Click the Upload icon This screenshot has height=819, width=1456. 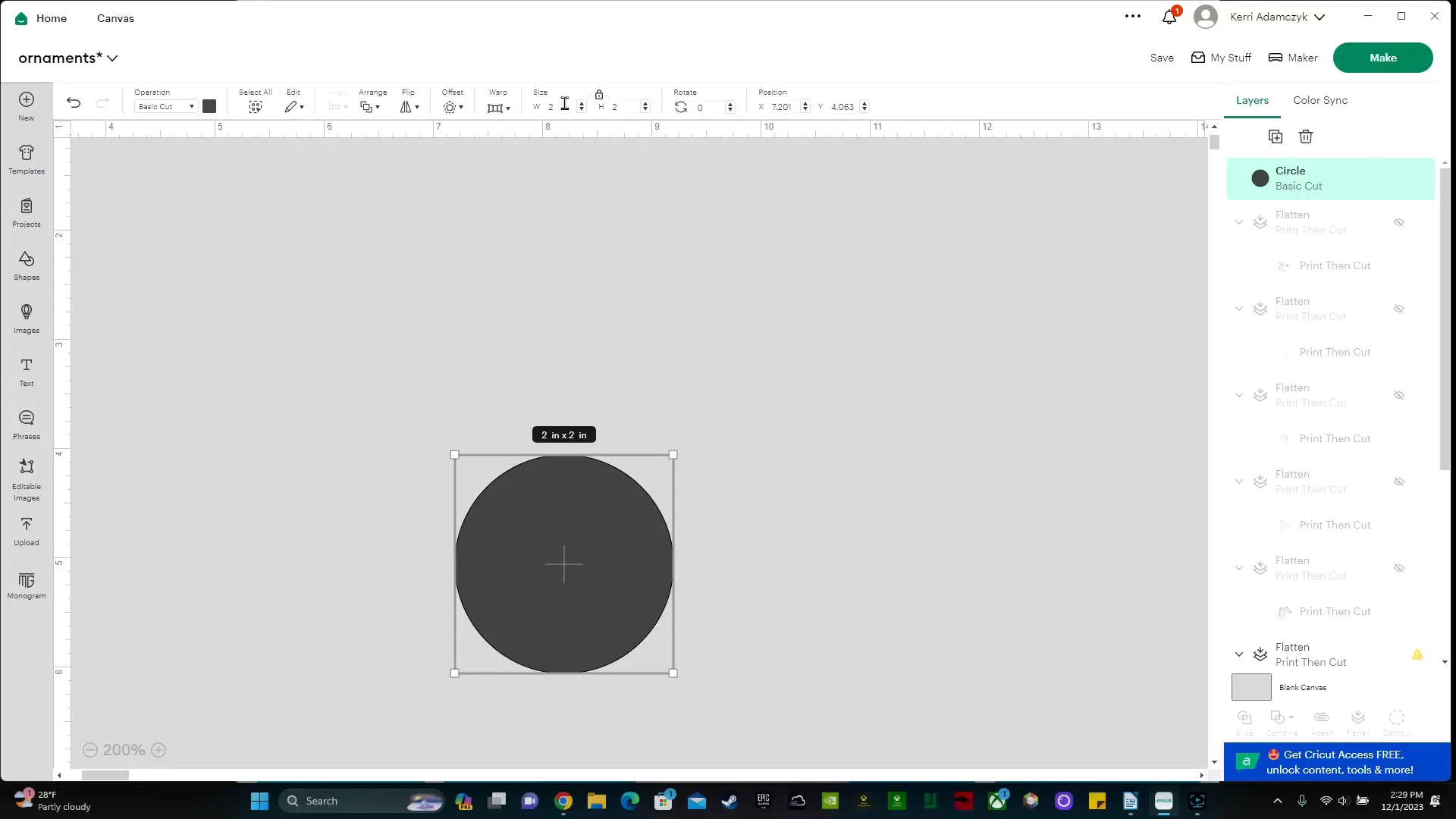[27, 524]
